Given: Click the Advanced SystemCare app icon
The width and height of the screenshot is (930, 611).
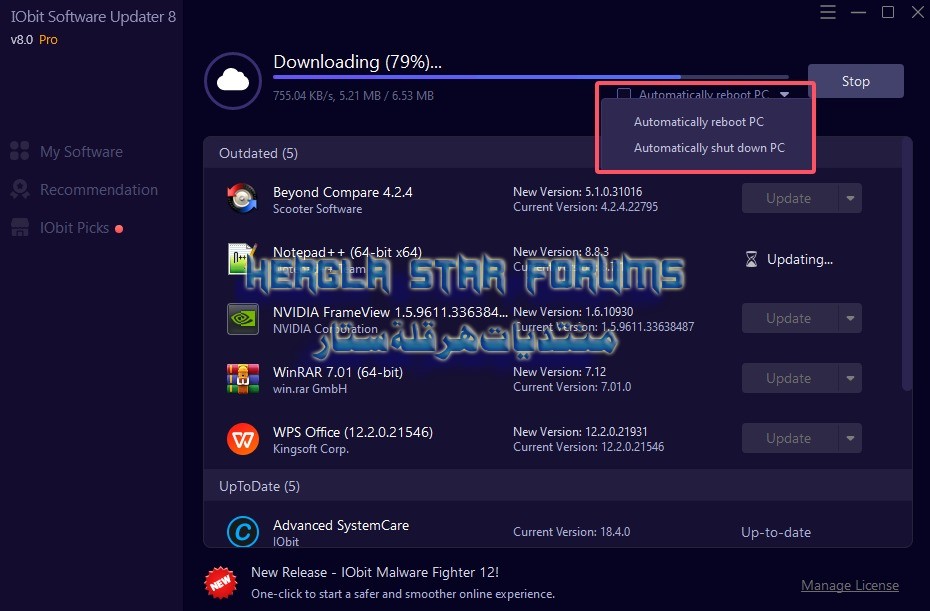Looking at the screenshot, I should coord(243,532).
